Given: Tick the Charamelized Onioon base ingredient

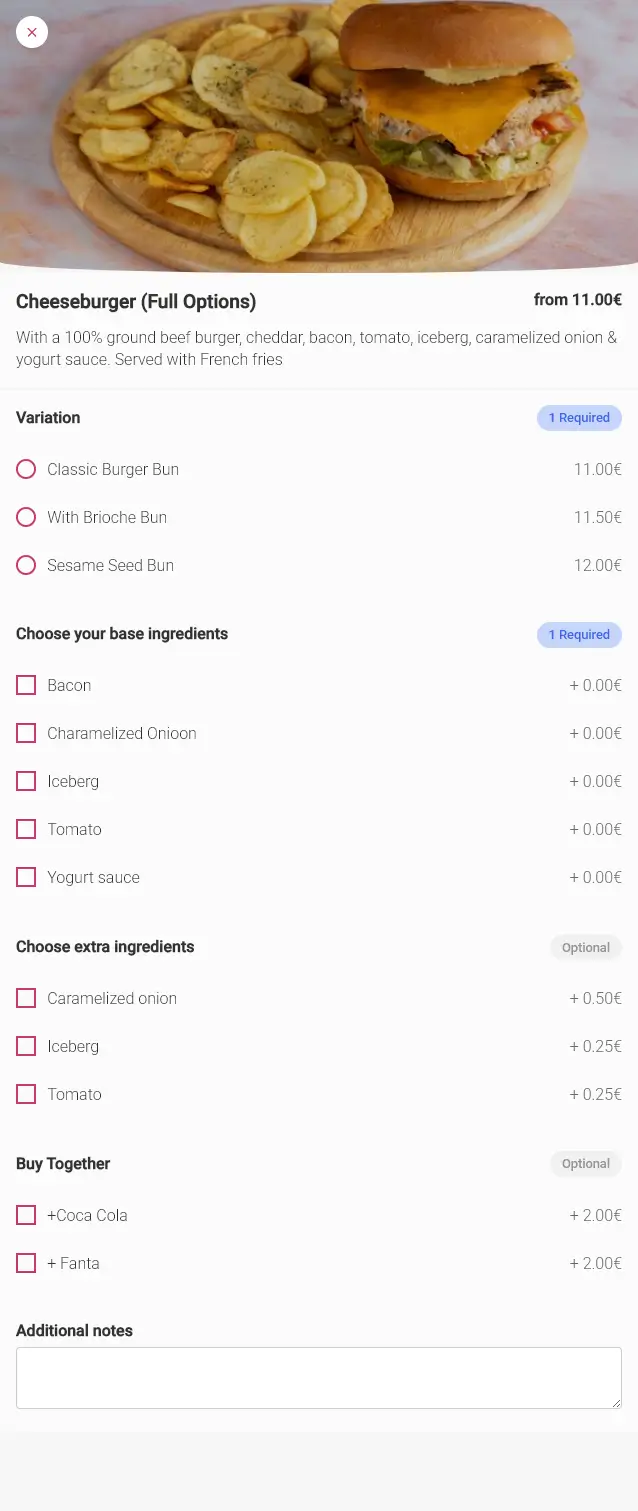Looking at the screenshot, I should 26,733.
